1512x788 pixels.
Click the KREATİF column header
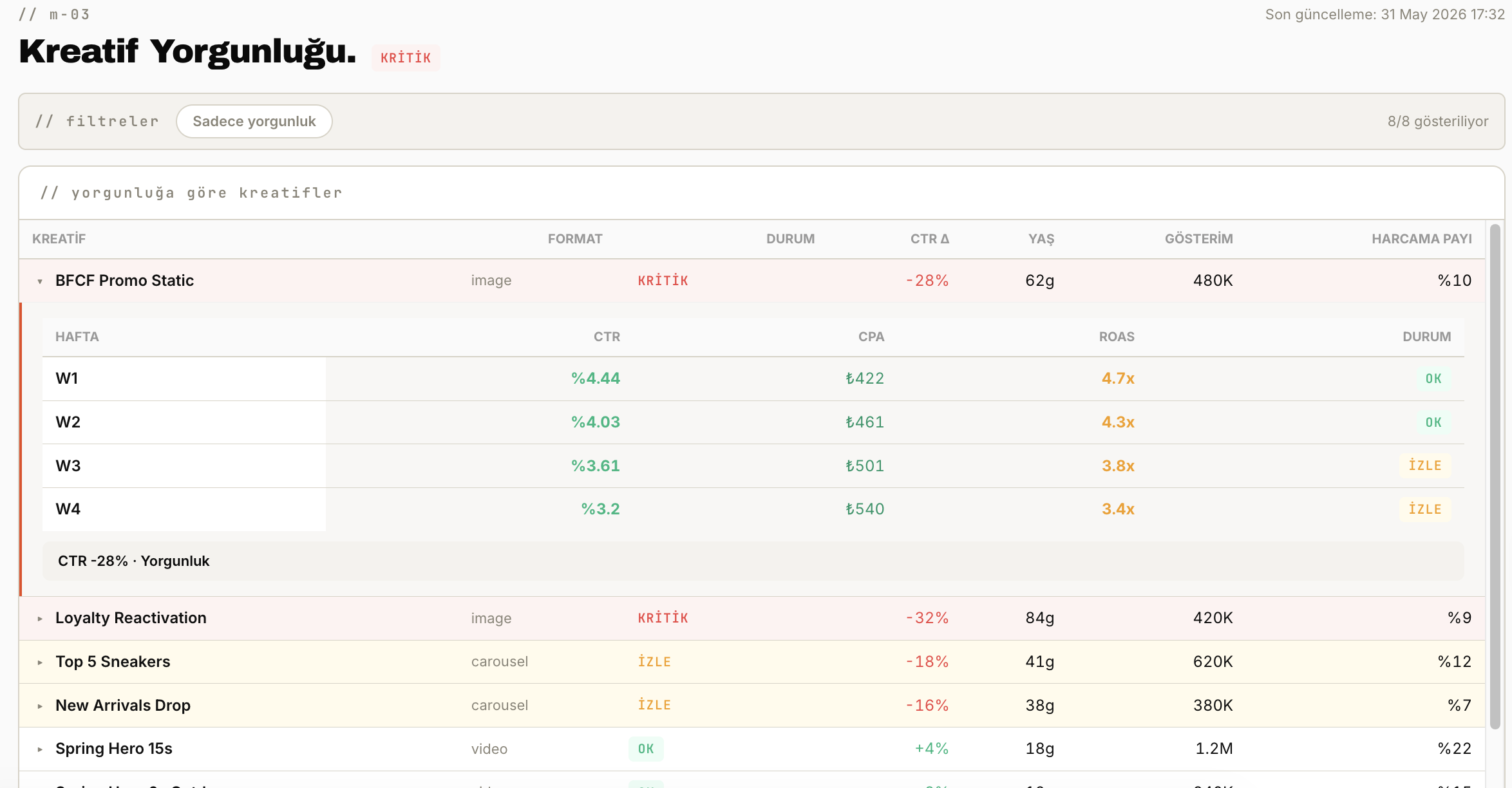[x=59, y=239]
